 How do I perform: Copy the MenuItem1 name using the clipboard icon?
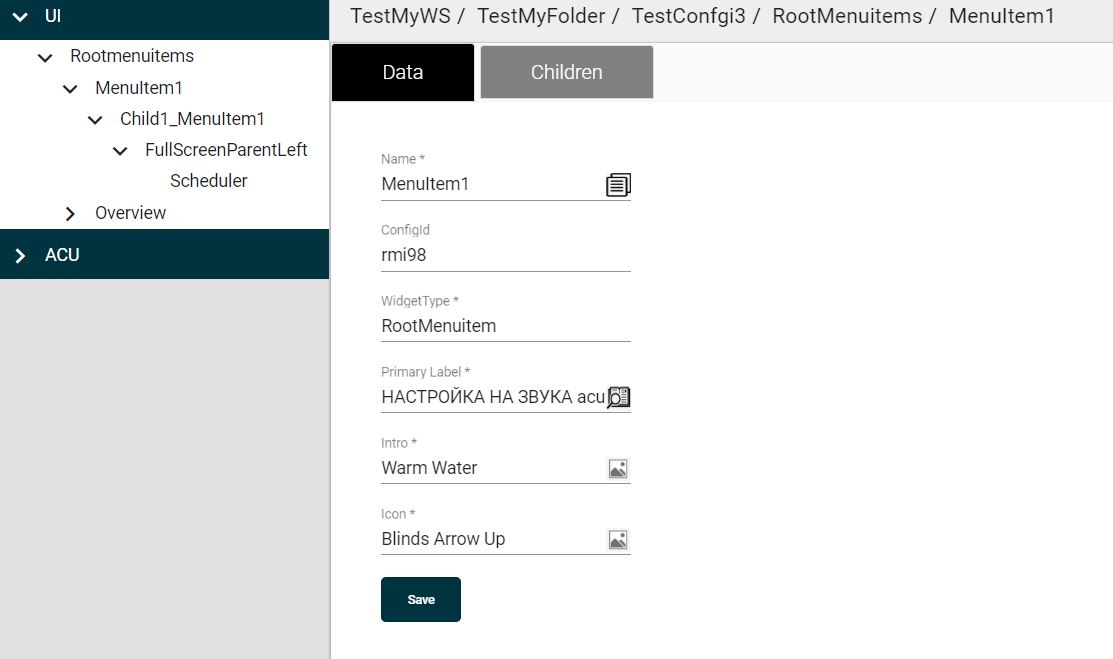619,184
